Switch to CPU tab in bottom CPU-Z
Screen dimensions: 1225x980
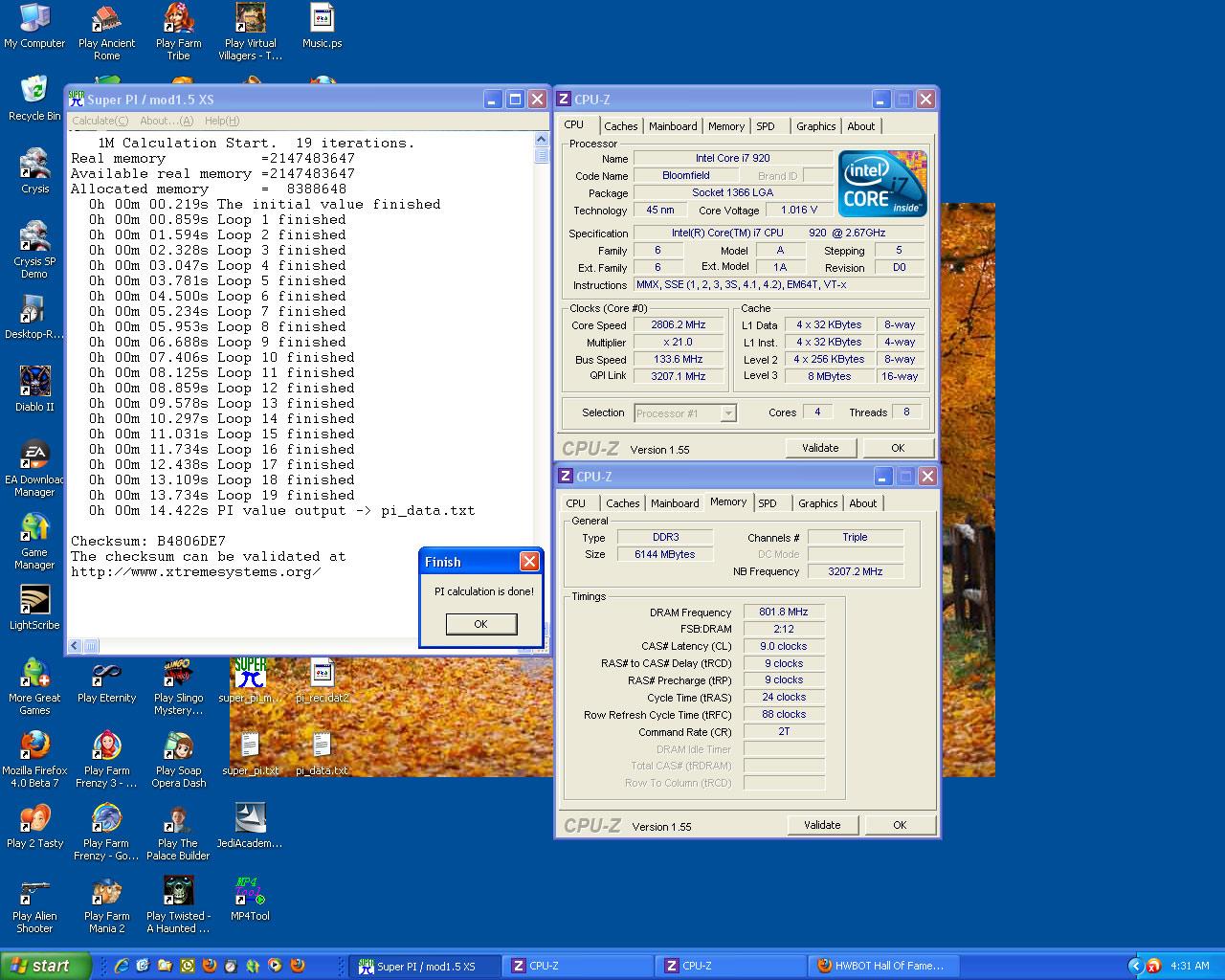coord(576,503)
